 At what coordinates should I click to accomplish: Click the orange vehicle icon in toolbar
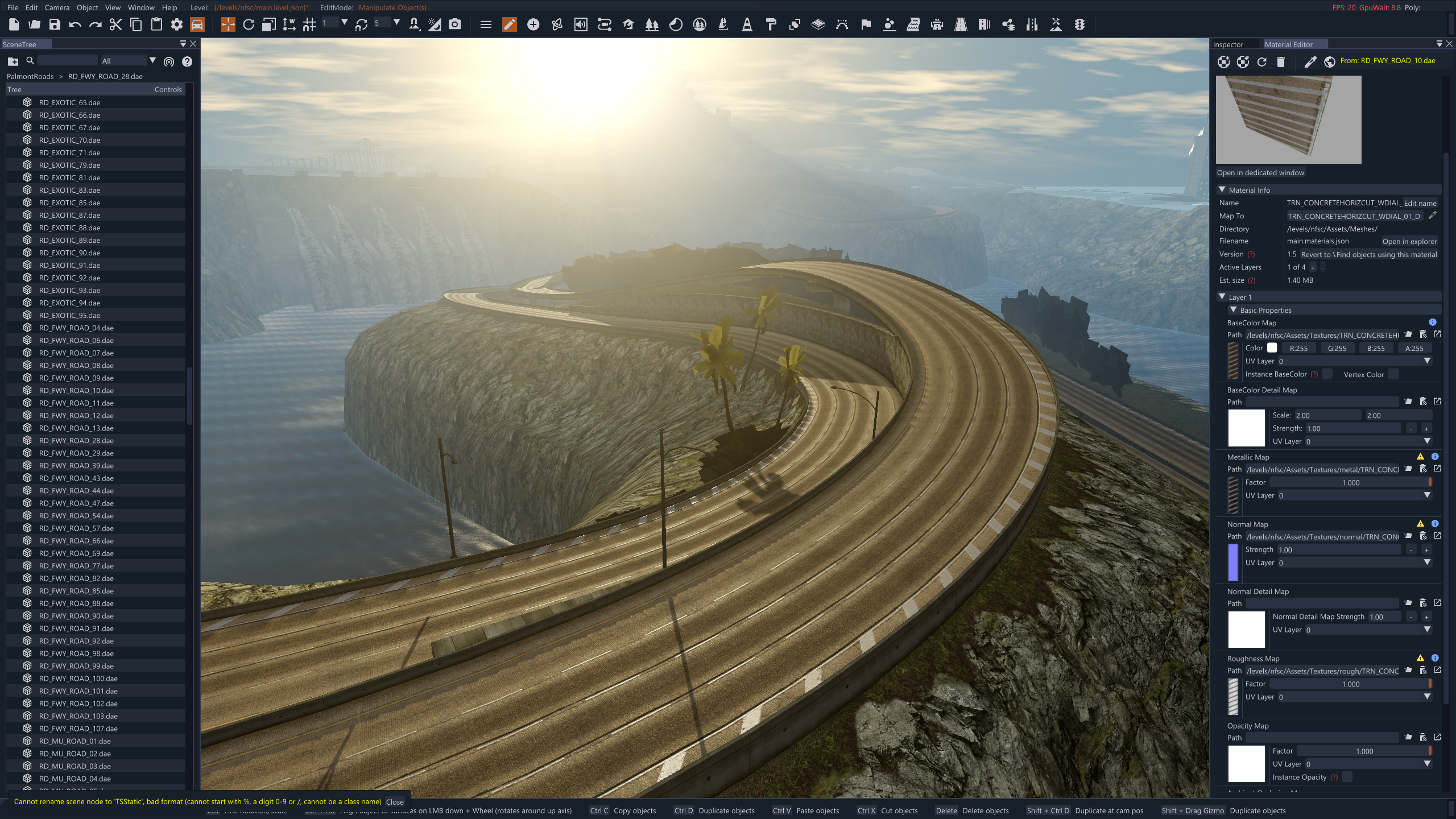[x=197, y=24]
